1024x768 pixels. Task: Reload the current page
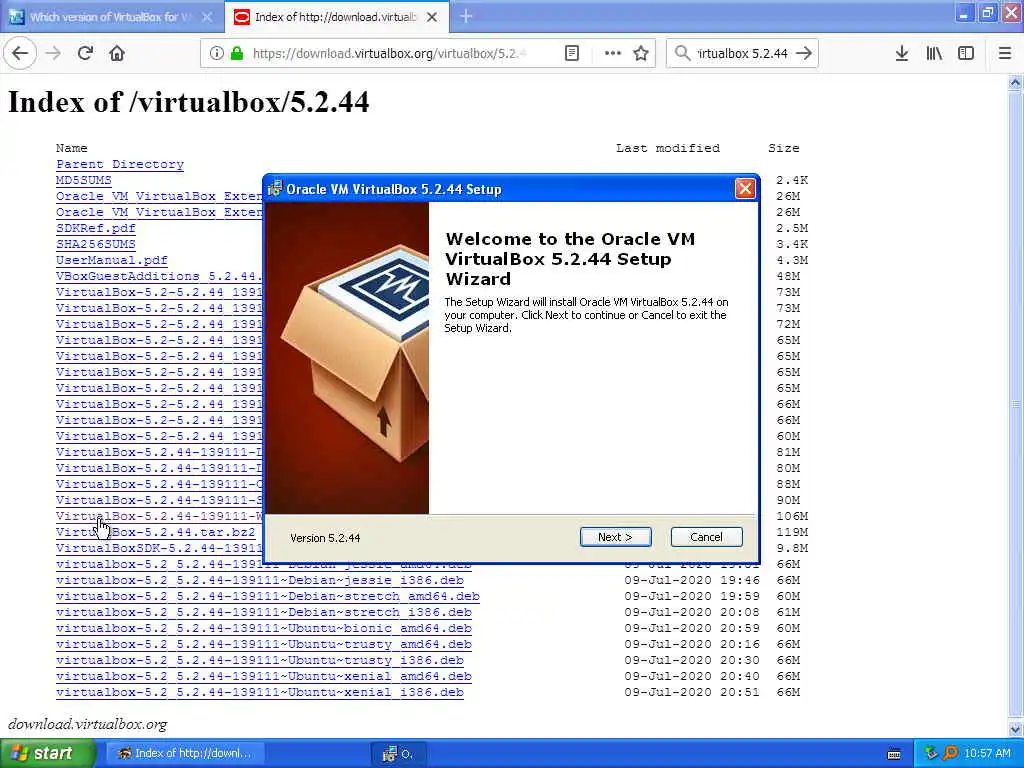pyautogui.click(x=85, y=54)
